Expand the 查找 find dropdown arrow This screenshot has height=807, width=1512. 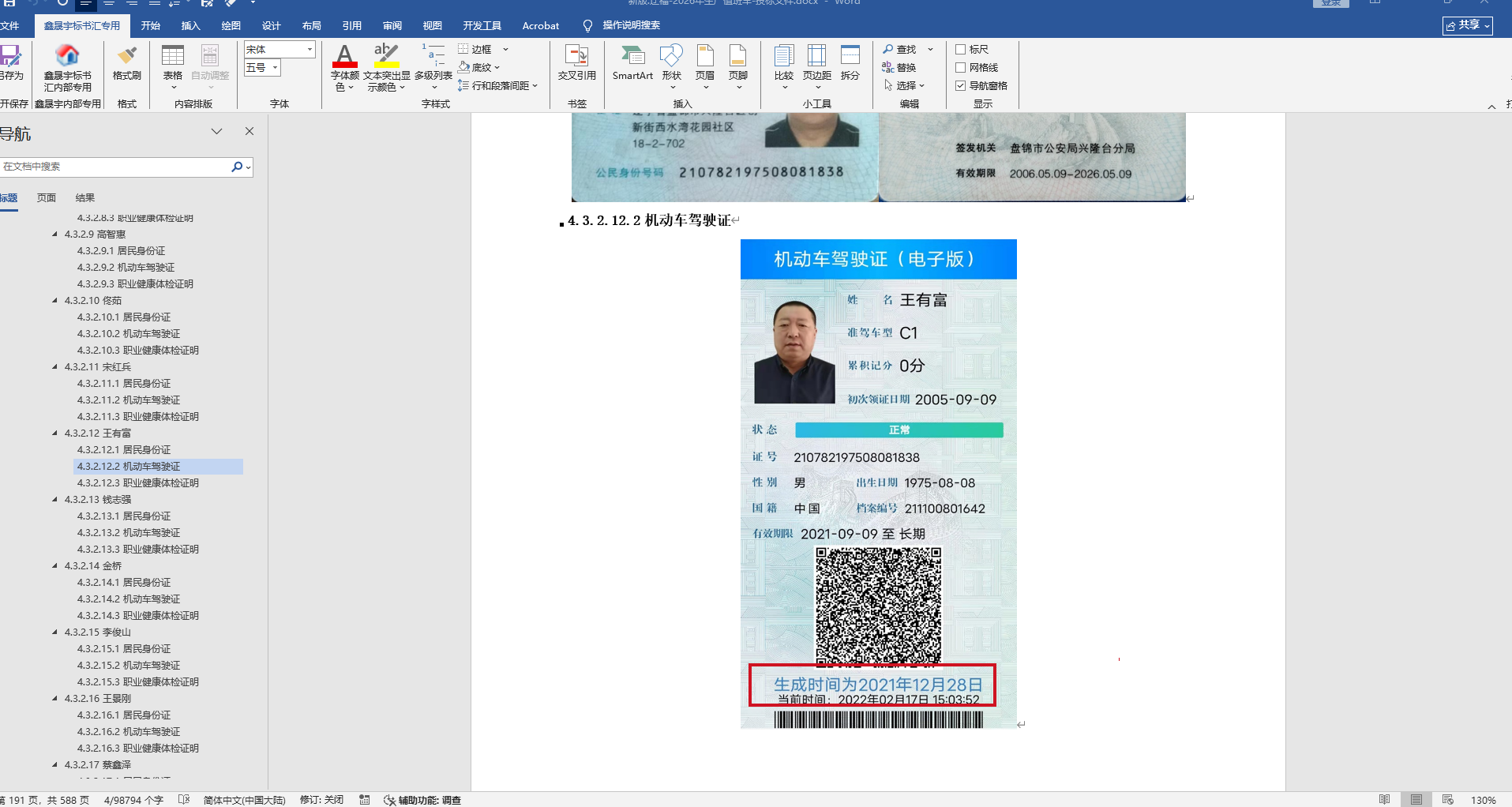tap(930, 49)
